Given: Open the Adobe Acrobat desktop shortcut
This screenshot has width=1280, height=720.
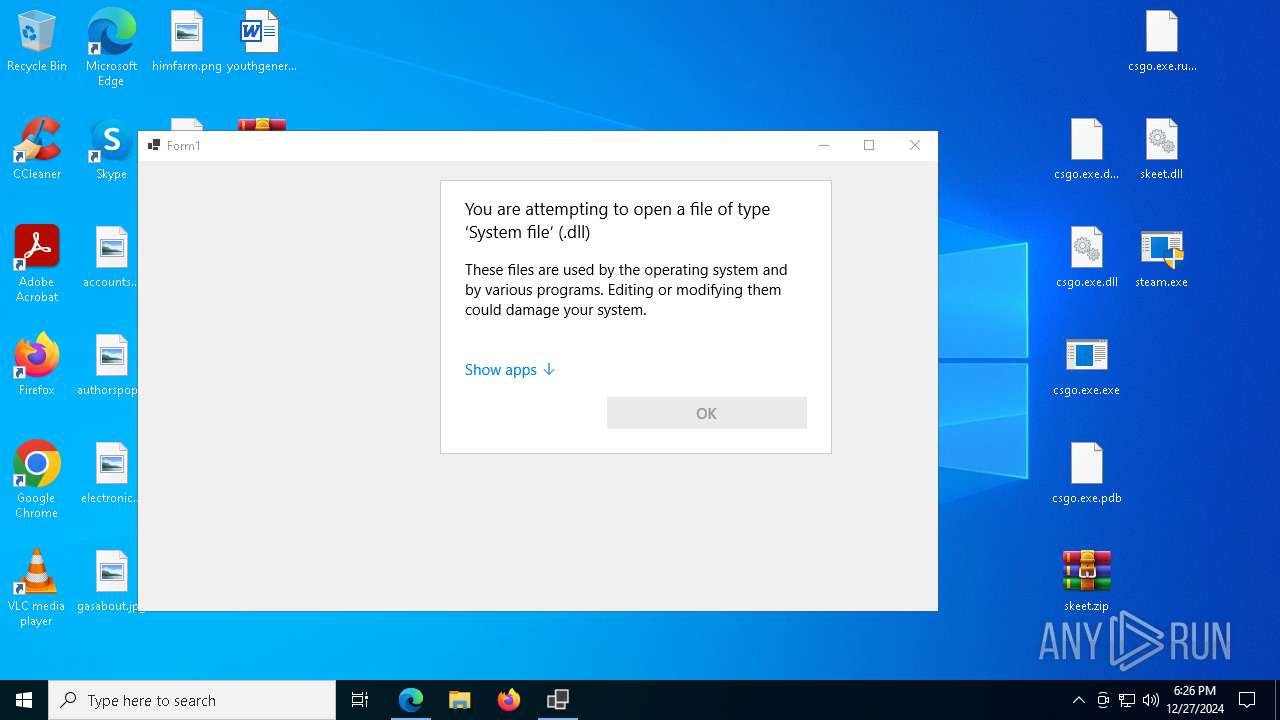Looking at the screenshot, I should (x=37, y=264).
